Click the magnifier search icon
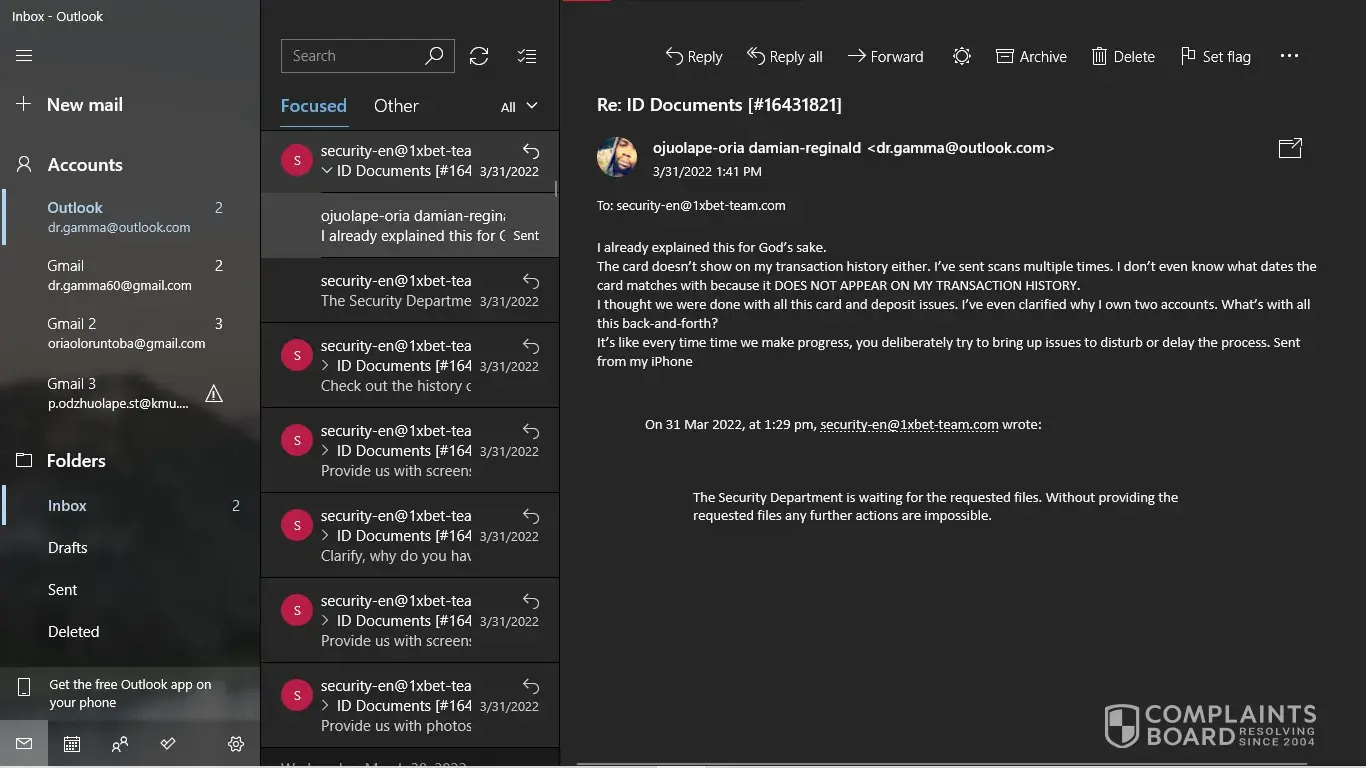Viewport: 1366px width, 768px height. 434,56
